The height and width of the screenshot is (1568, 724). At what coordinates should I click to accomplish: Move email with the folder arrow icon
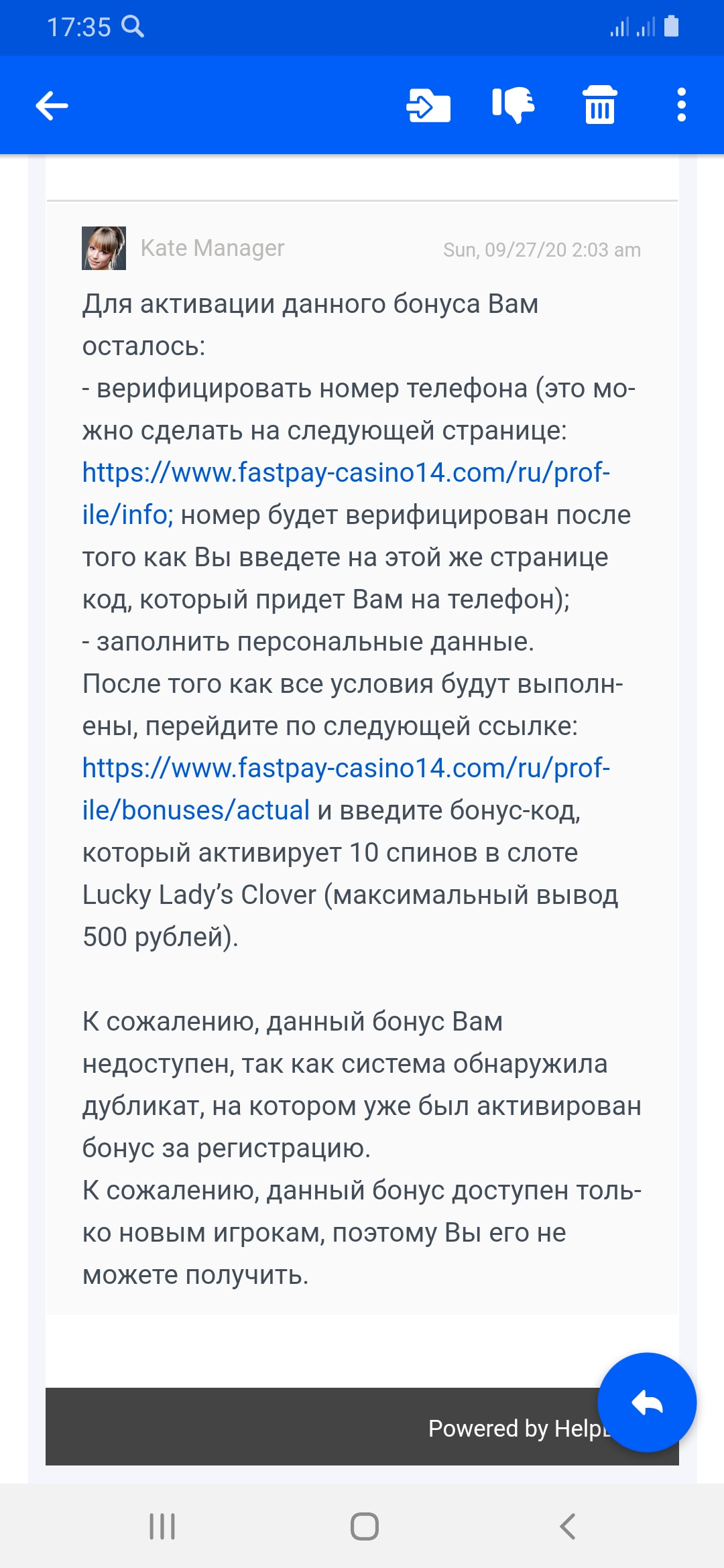coord(428,105)
